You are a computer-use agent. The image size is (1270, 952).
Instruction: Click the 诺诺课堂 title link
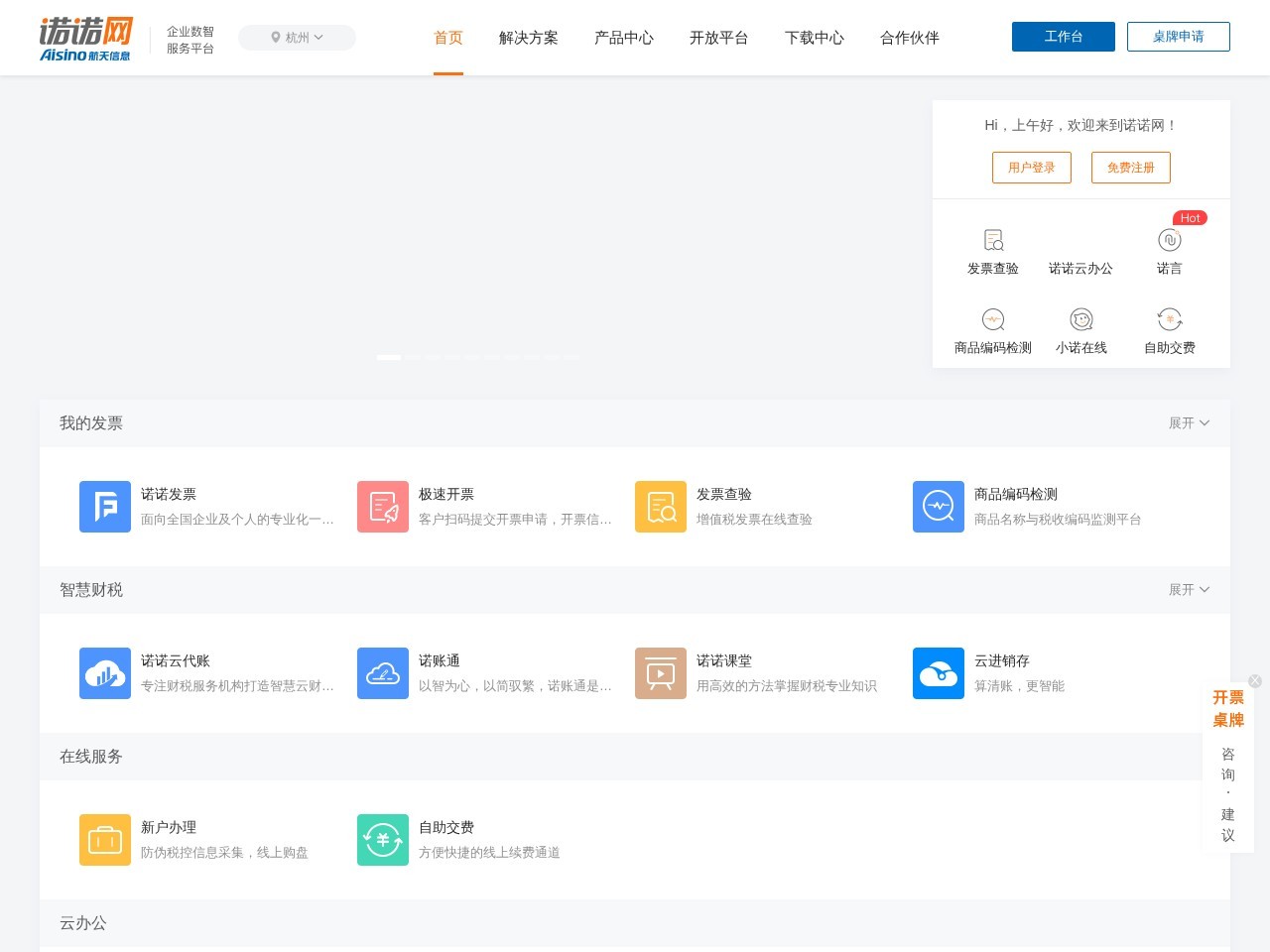[724, 660]
